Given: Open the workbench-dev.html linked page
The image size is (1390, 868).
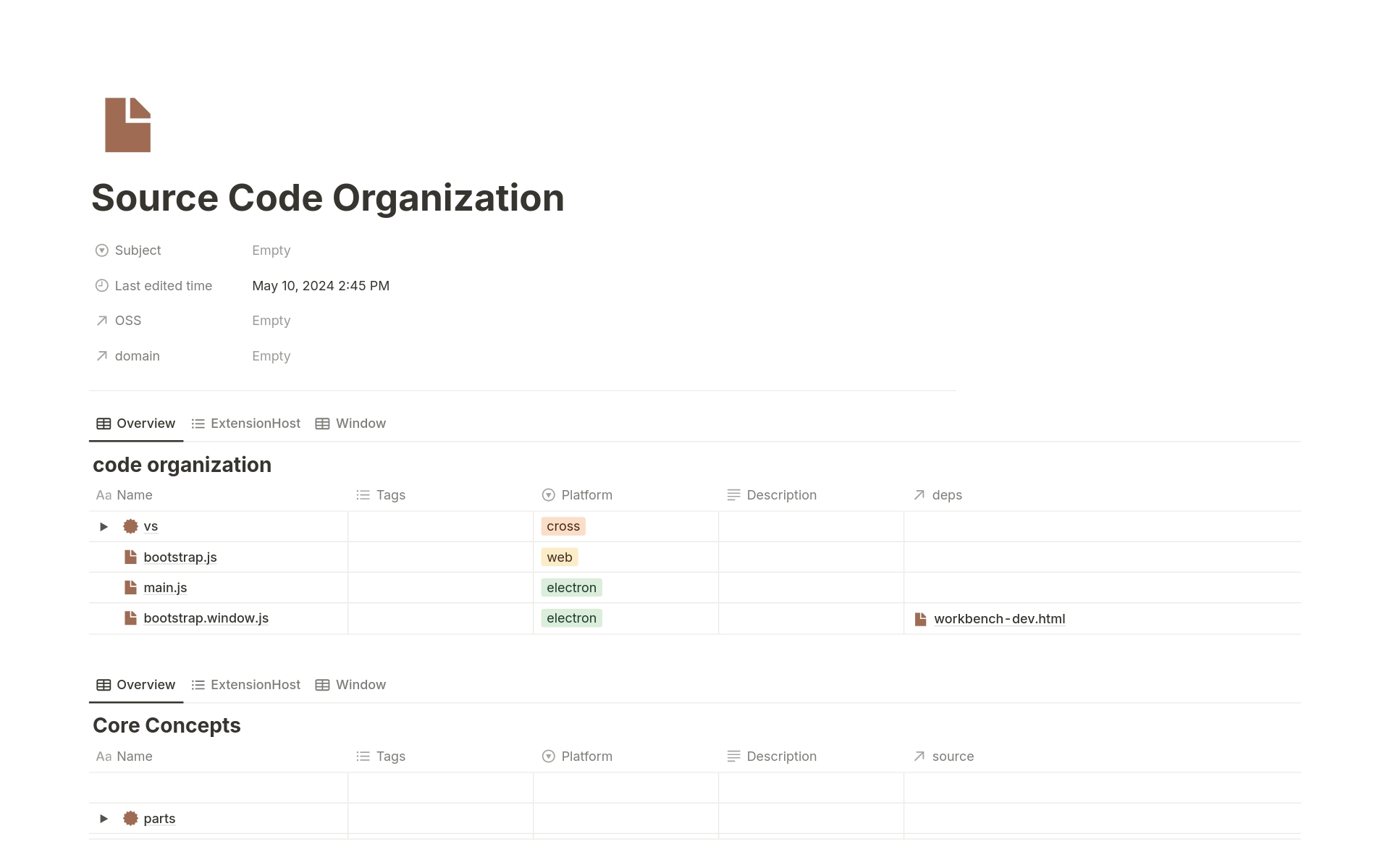Looking at the screenshot, I should (x=999, y=619).
